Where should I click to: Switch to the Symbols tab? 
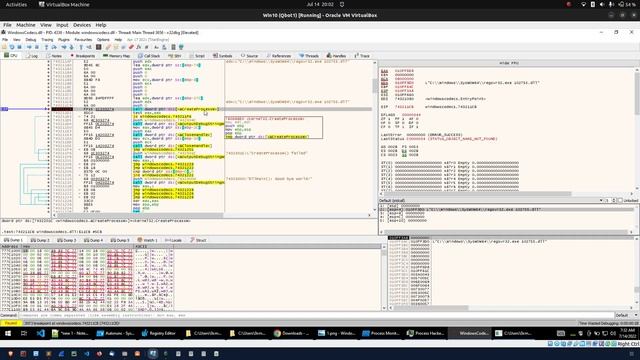point(222,56)
